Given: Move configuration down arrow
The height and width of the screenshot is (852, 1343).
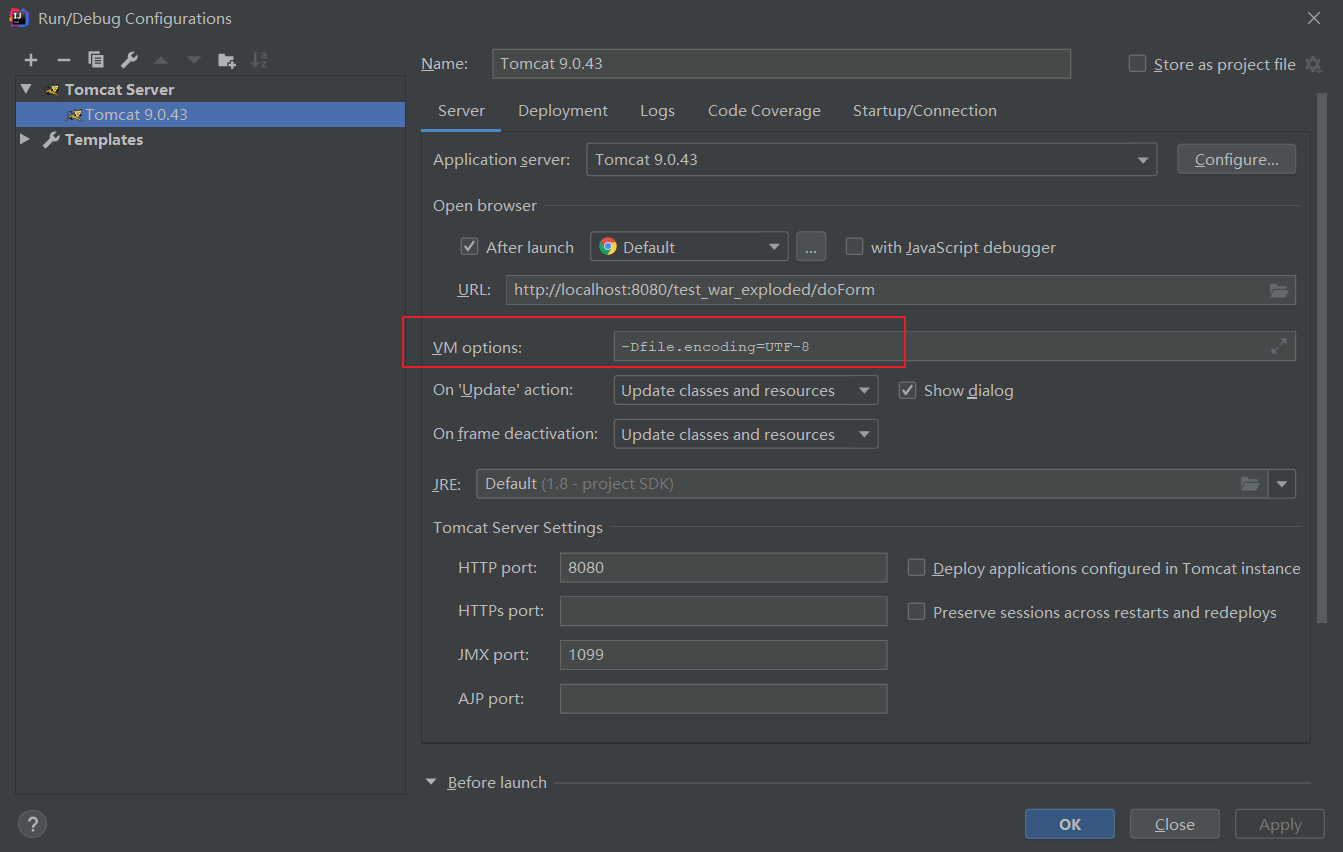Looking at the screenshot, I should [x=194, y=60].
